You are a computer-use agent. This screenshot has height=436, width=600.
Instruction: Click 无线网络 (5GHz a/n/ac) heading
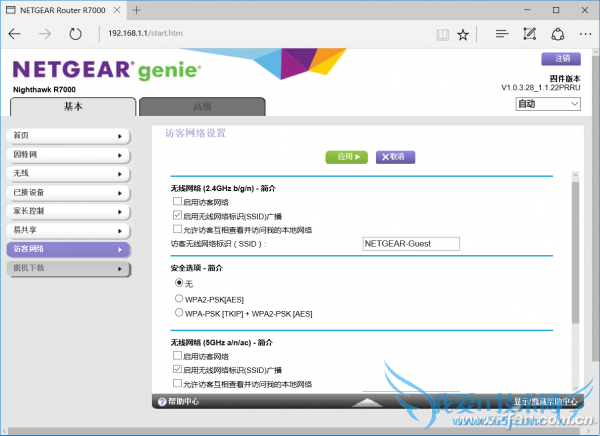point(222,343)
